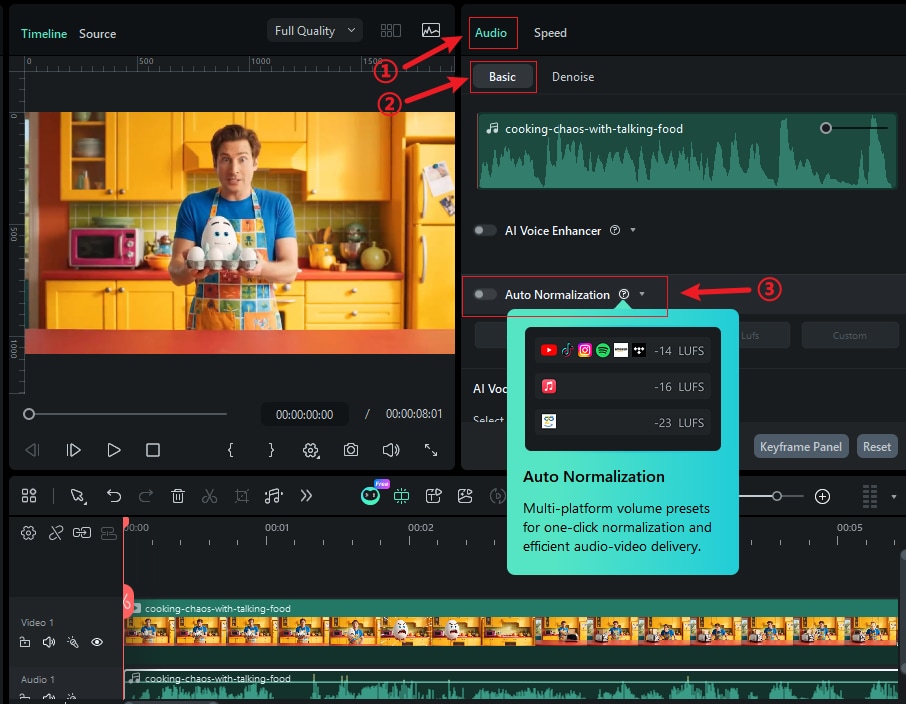Turn on Auto Normalization toggle
The height and width of the screenshot is (704, 906).
tap(484, 294)
